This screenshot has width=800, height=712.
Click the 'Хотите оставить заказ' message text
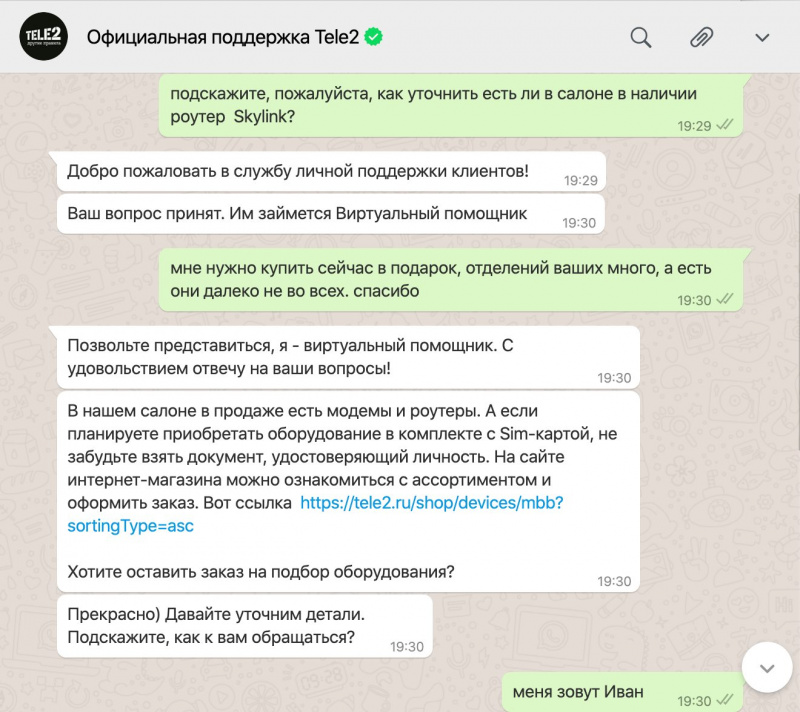tap(261, 572)
